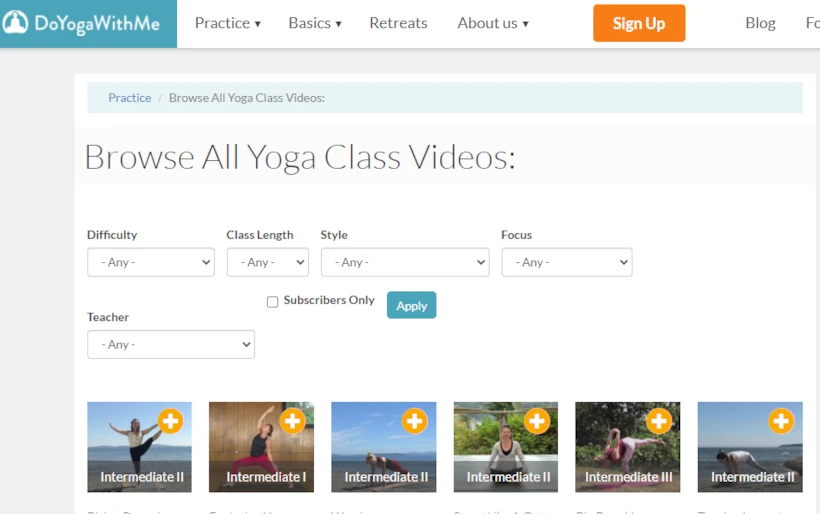Add plank pose Intermediate II video plus icon

(x=415, y=421)
